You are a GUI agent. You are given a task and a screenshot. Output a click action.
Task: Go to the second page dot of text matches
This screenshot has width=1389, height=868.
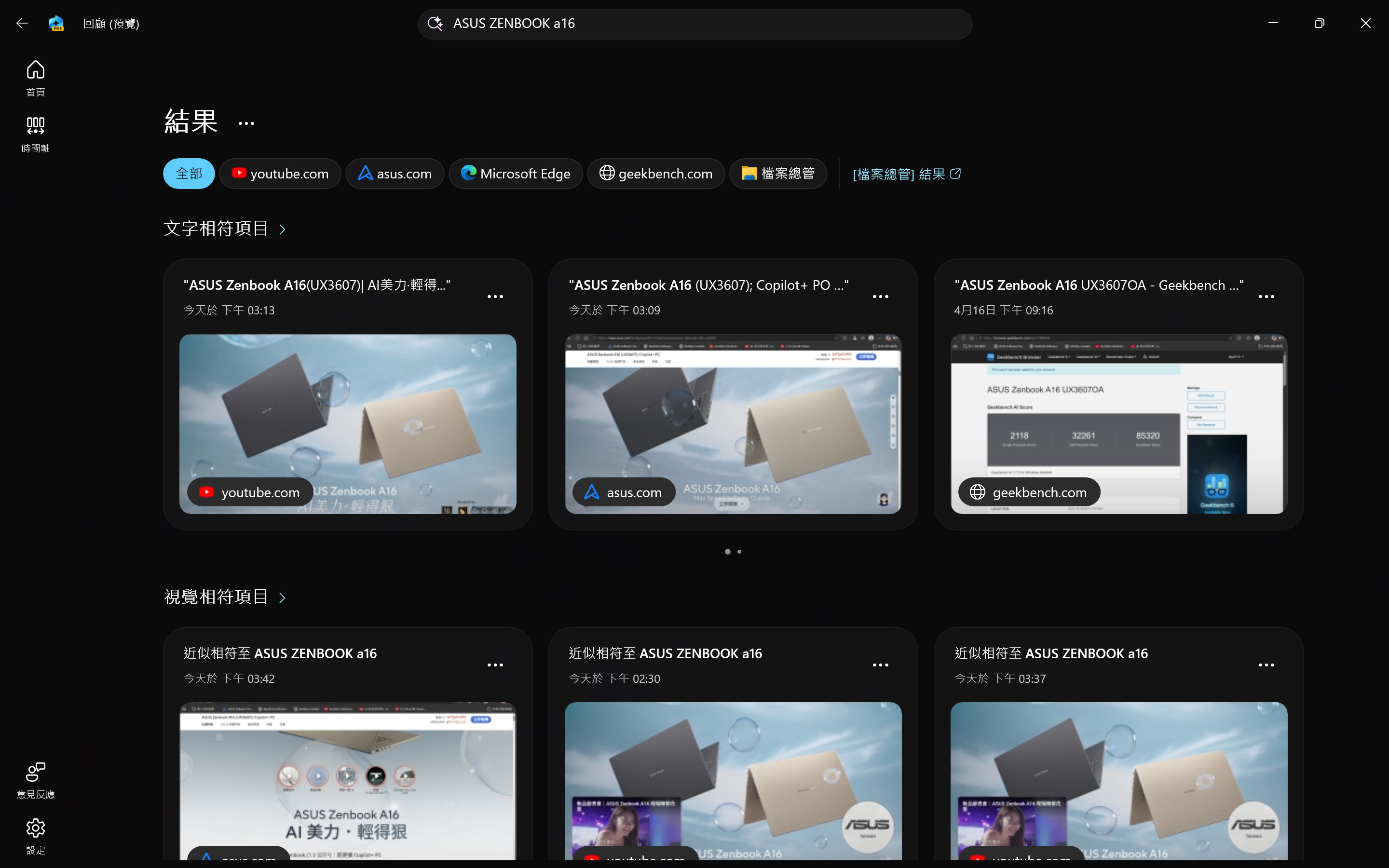[x=739, y=552]
